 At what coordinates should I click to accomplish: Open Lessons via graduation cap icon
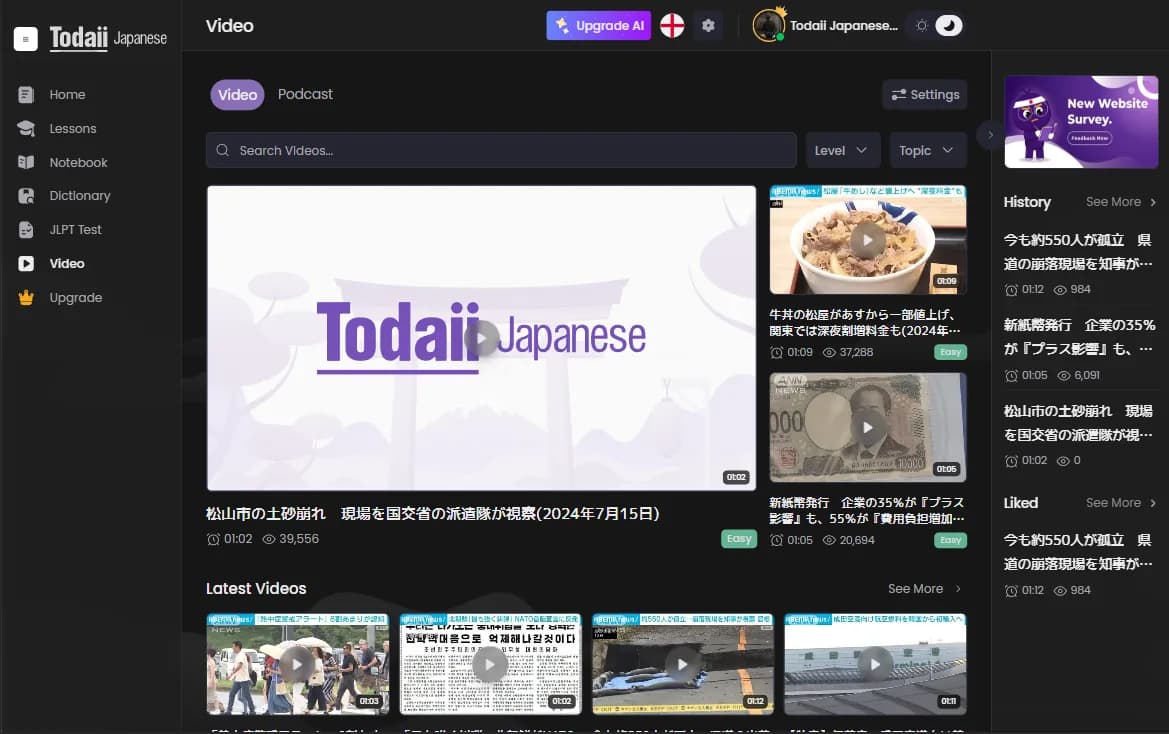[x=27, y=129]
